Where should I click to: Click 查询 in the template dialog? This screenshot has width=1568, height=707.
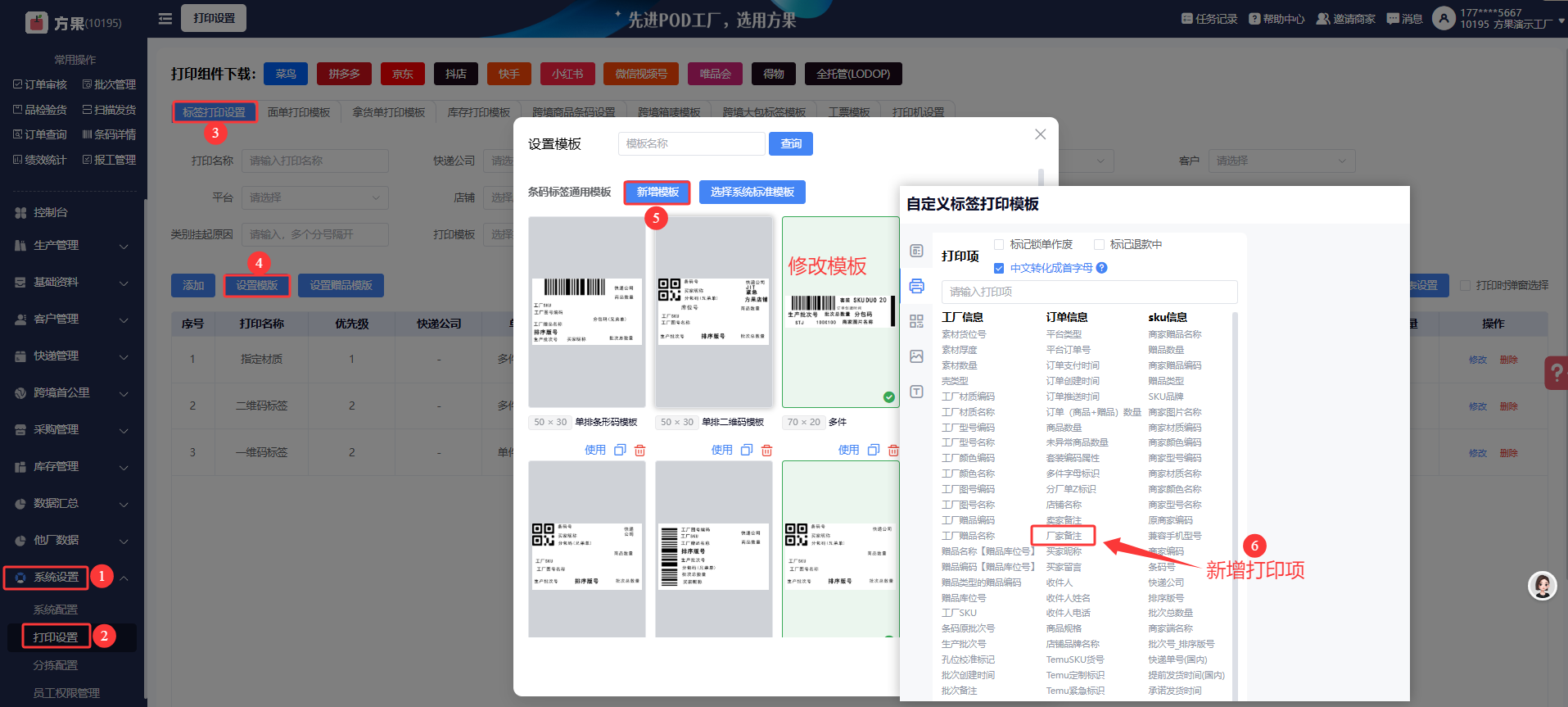[791, 143]
